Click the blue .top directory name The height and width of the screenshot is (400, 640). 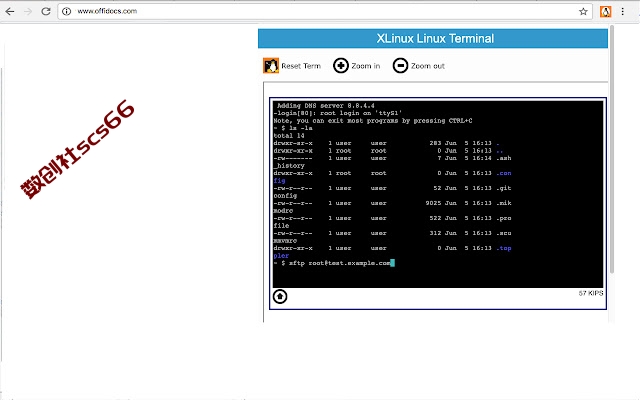coord(504,248)
